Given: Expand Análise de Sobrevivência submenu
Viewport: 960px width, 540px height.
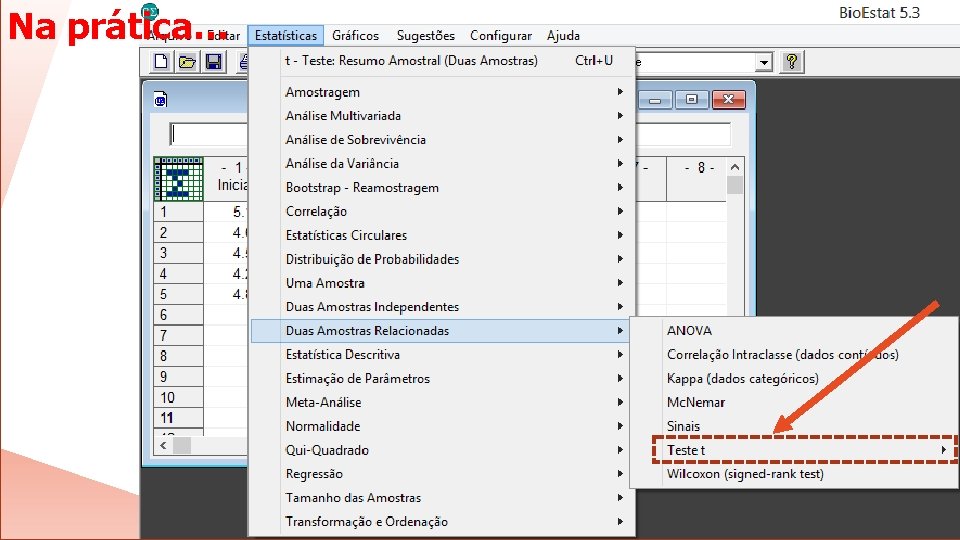Looking at the screenshot, I should click(443, 140).
